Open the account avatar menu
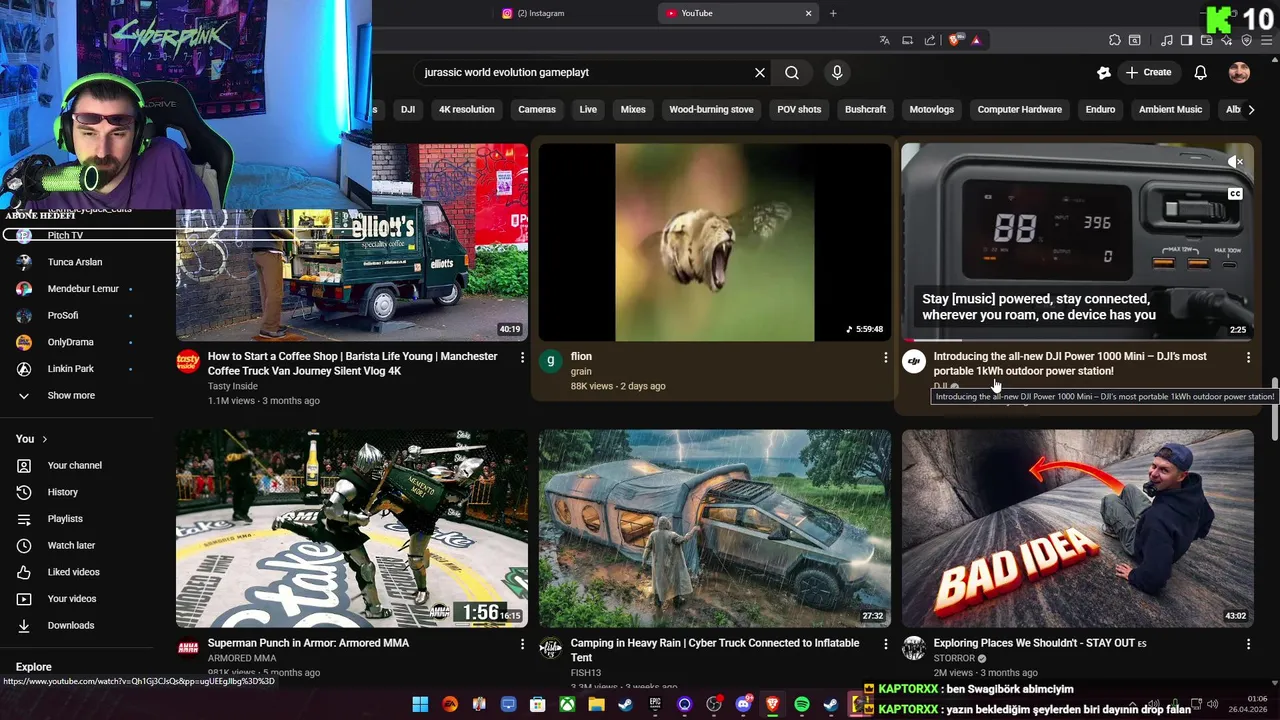The width and height of the screenshot is (1280, 720). (x=1239, y=72)
